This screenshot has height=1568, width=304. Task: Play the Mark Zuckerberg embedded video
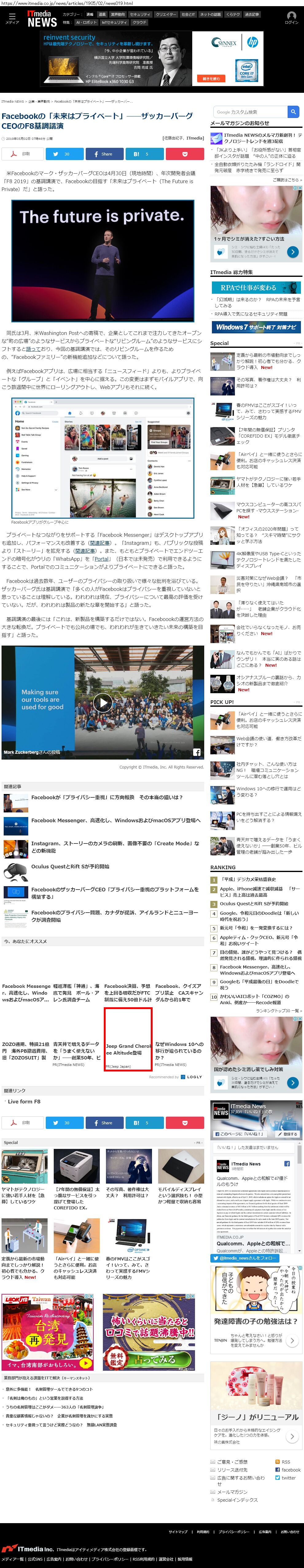pyautogui.click(x=103, y=703)
